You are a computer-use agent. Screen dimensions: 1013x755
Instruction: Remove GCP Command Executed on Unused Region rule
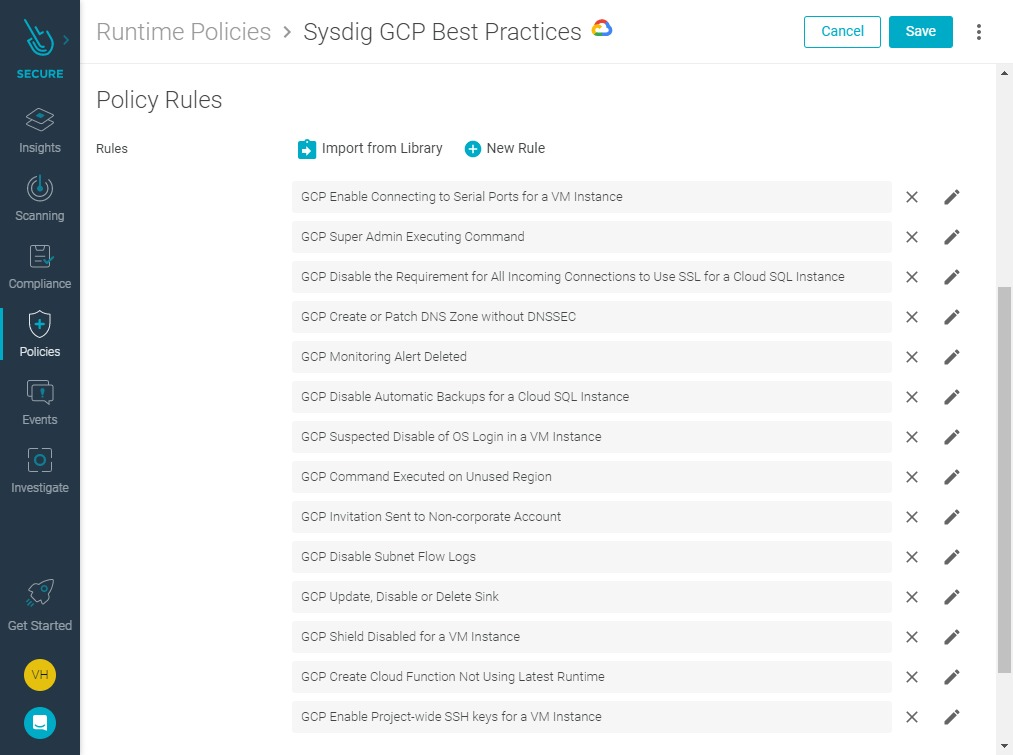[912, 477]
